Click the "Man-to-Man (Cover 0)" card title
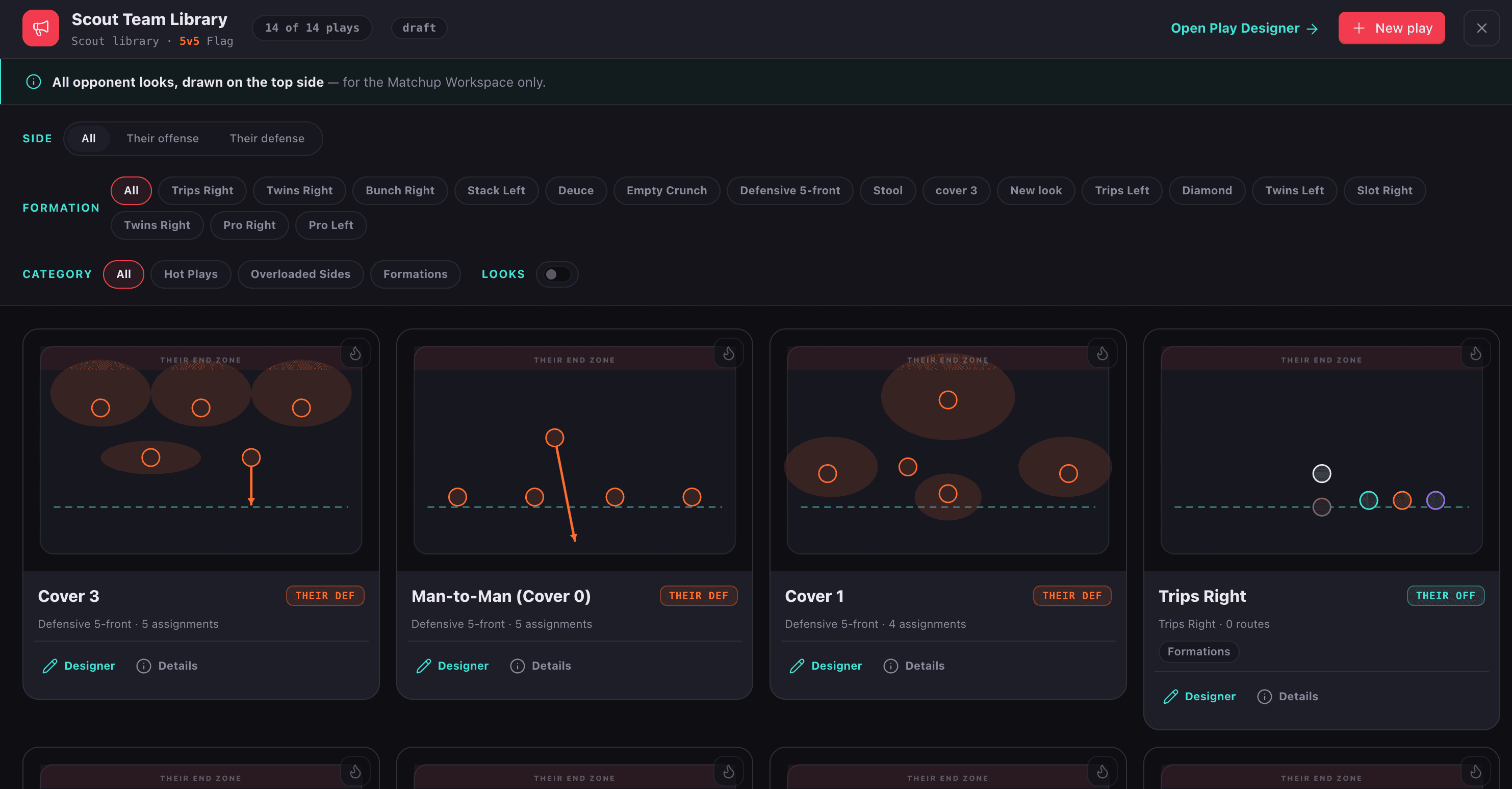The height and width of the screenshot is (789, 1512). click(501, 596)
